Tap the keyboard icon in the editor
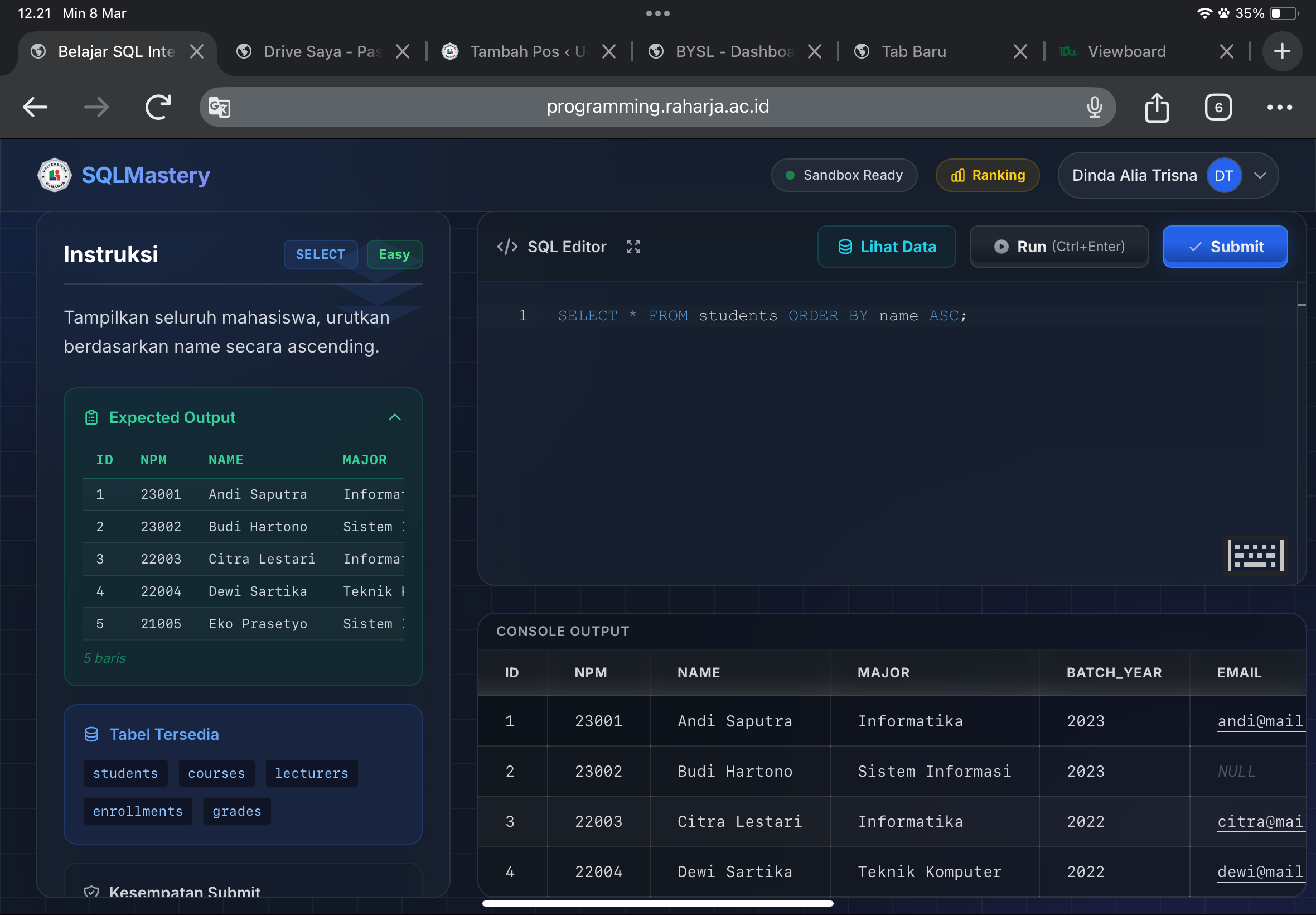This screenshot has width=1316, height=915. 1255,555
